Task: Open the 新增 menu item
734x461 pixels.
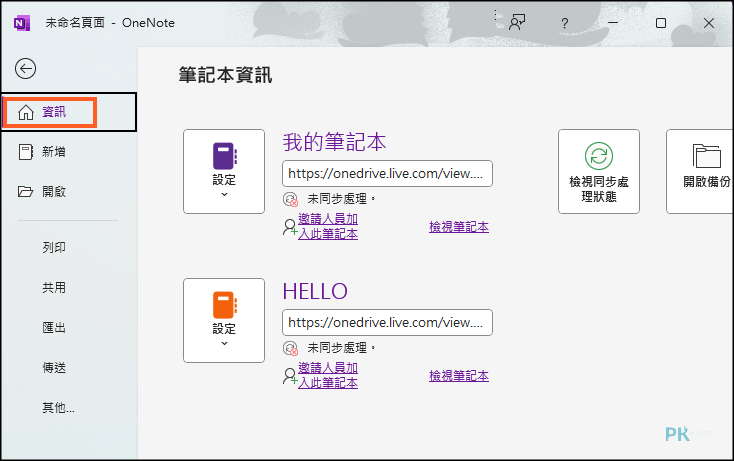Action: tap(69, 152)
